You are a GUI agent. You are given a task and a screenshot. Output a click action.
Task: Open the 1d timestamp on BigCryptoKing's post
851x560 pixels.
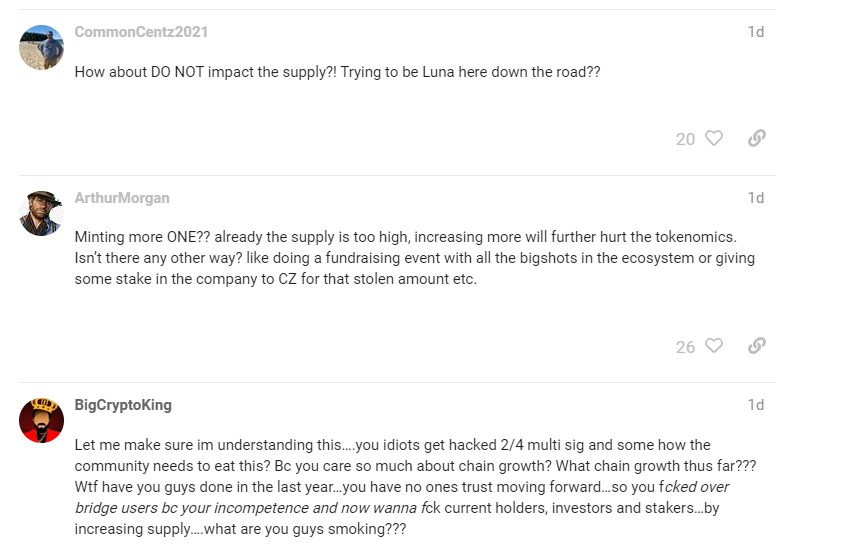755,405
